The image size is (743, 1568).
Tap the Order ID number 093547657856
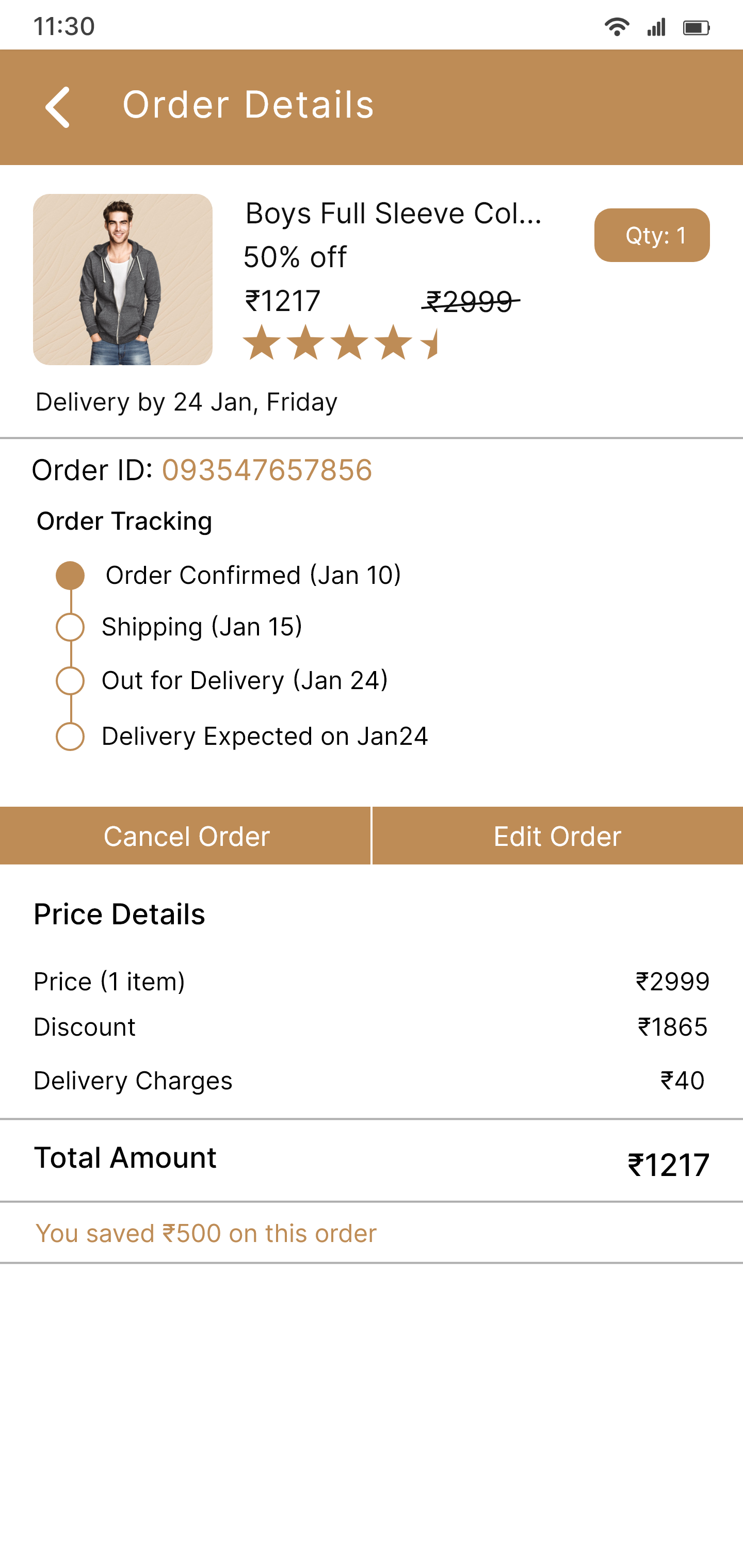tap(267, 470)
